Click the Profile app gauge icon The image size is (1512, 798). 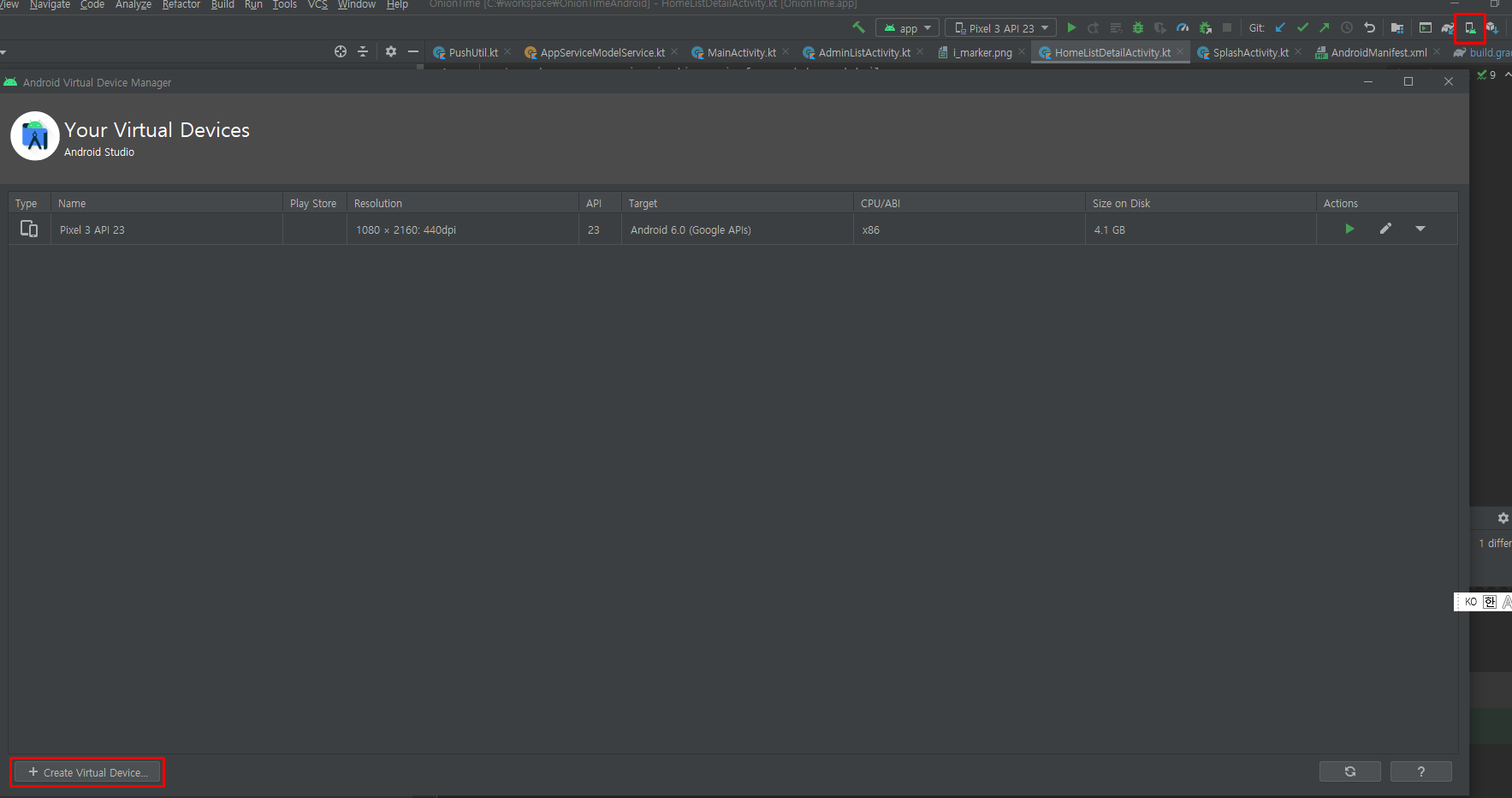tap(1183, 27)
